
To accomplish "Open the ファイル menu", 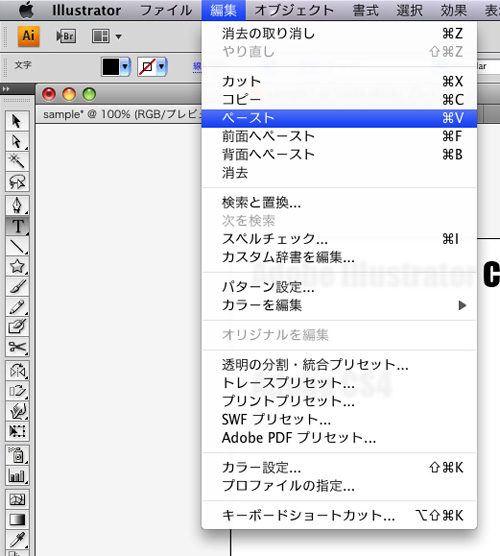I will (x=166, y=10).
